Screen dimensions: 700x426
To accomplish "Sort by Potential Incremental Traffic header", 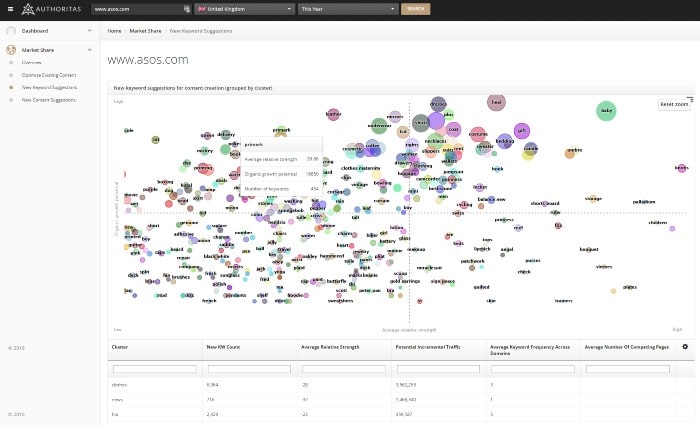I will [428, 347].
